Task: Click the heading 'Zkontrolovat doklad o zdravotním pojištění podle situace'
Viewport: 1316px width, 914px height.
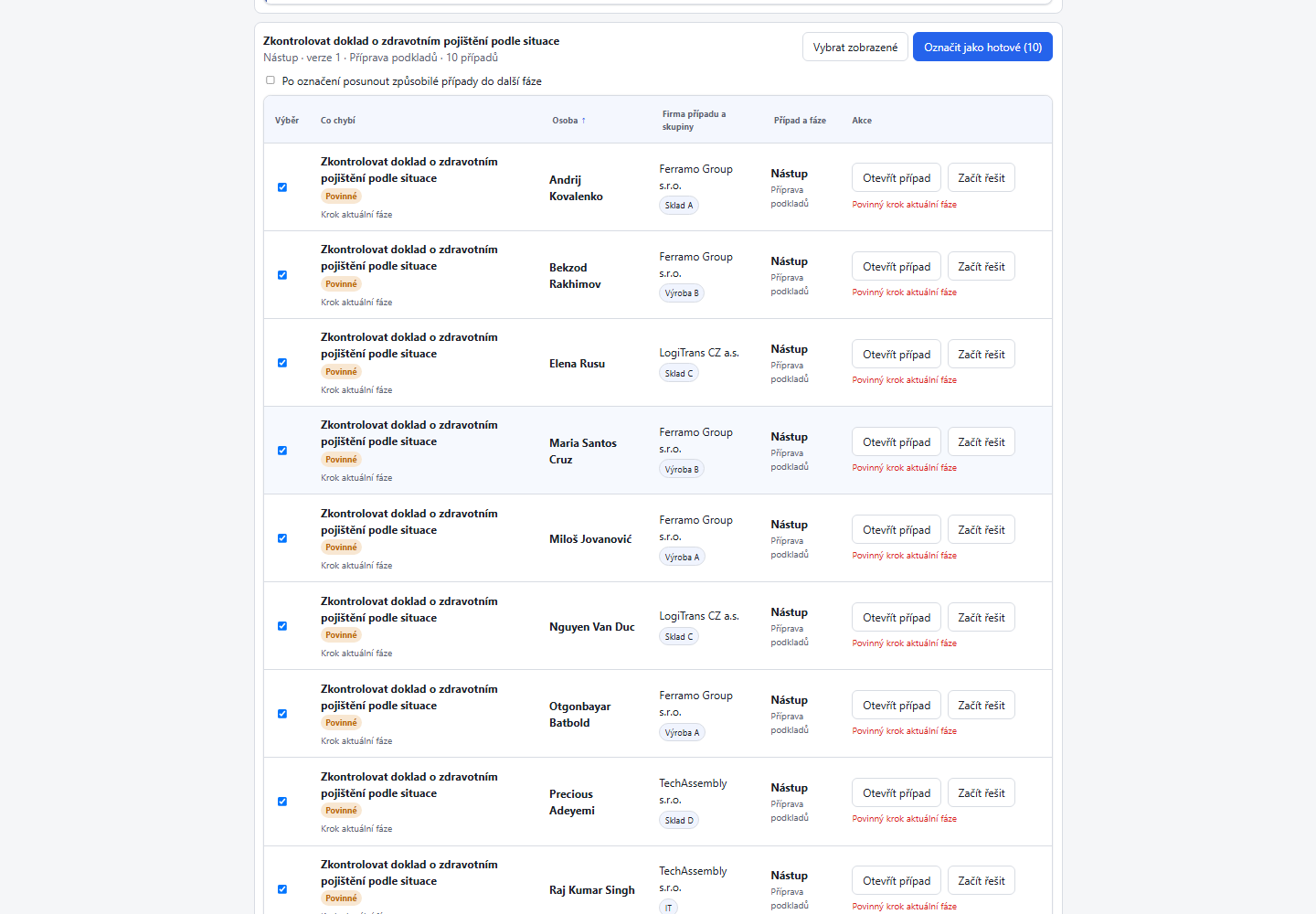Action: (411, 41)
